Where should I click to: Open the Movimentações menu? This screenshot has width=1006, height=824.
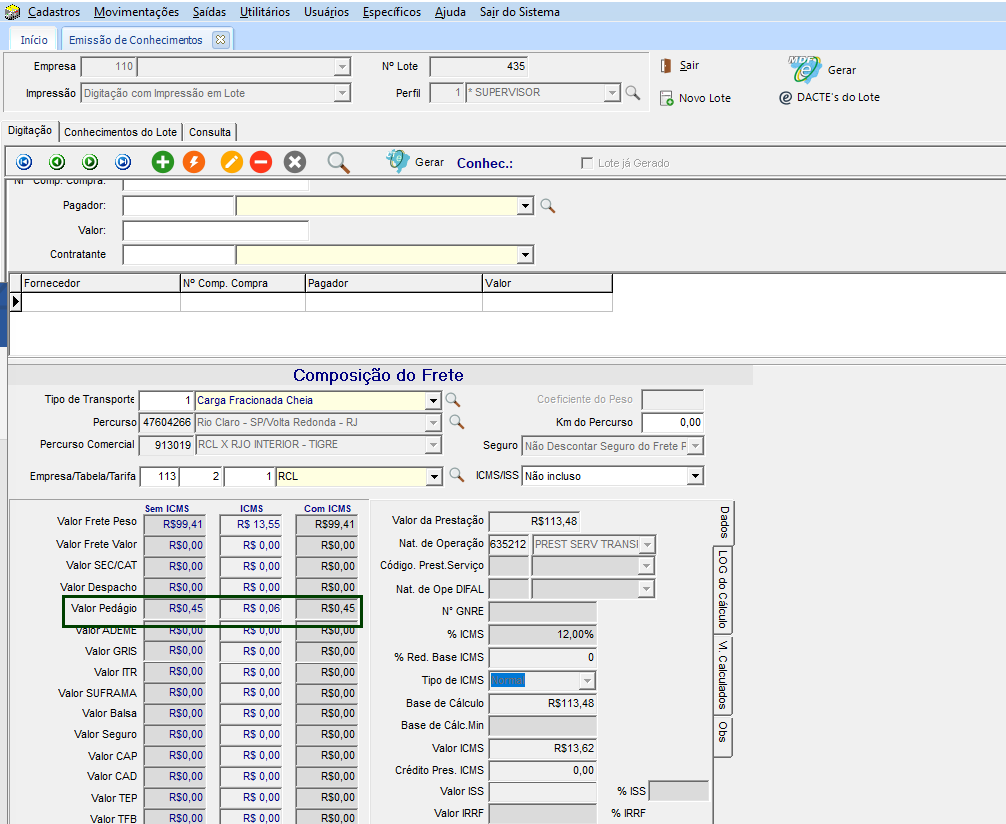tap(136, 12)
